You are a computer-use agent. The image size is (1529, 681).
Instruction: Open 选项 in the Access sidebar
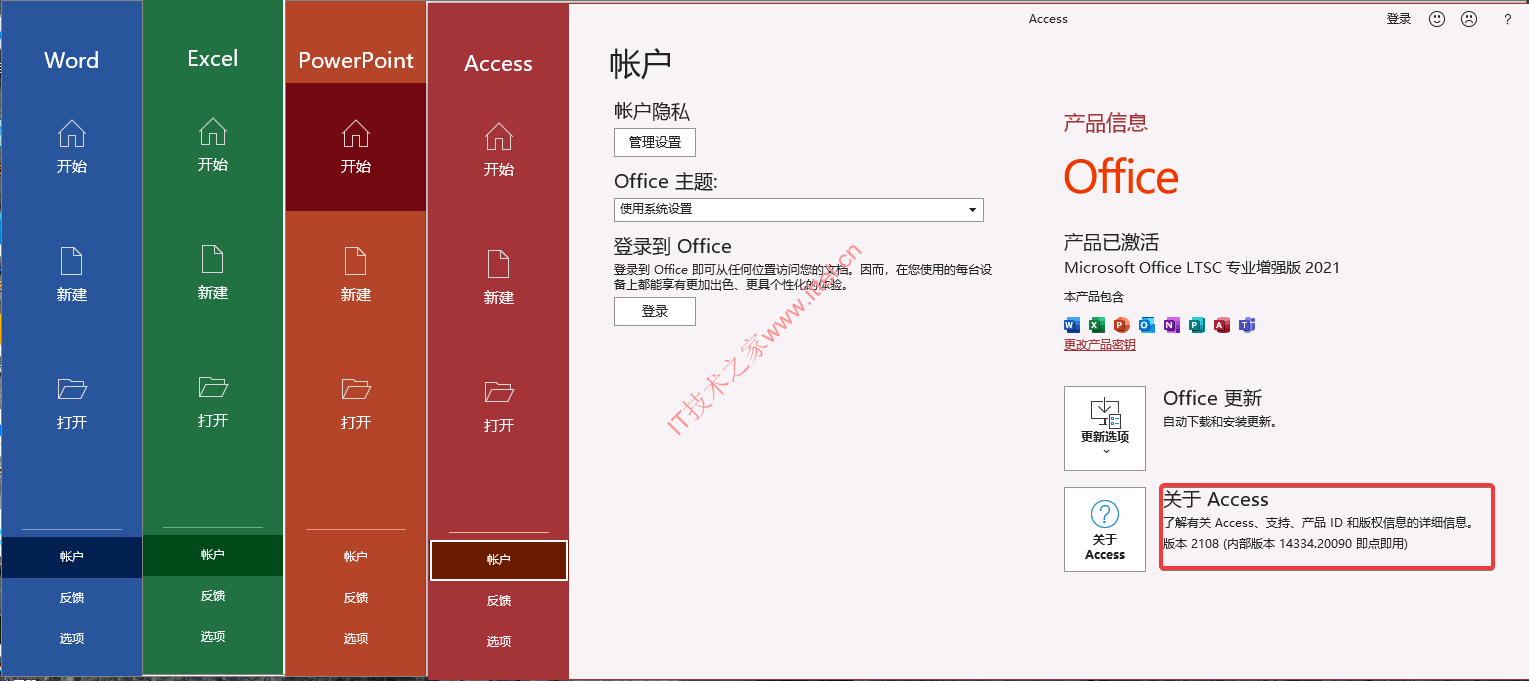[x=499, y=642]
